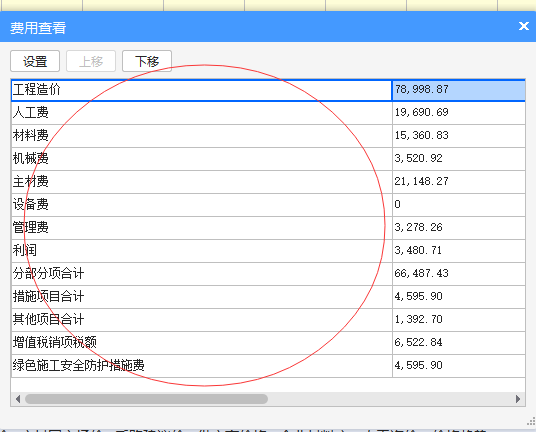Close the 费用查看 dialog
This screenshot has width=536, height=432.
(x=524, y=26)
